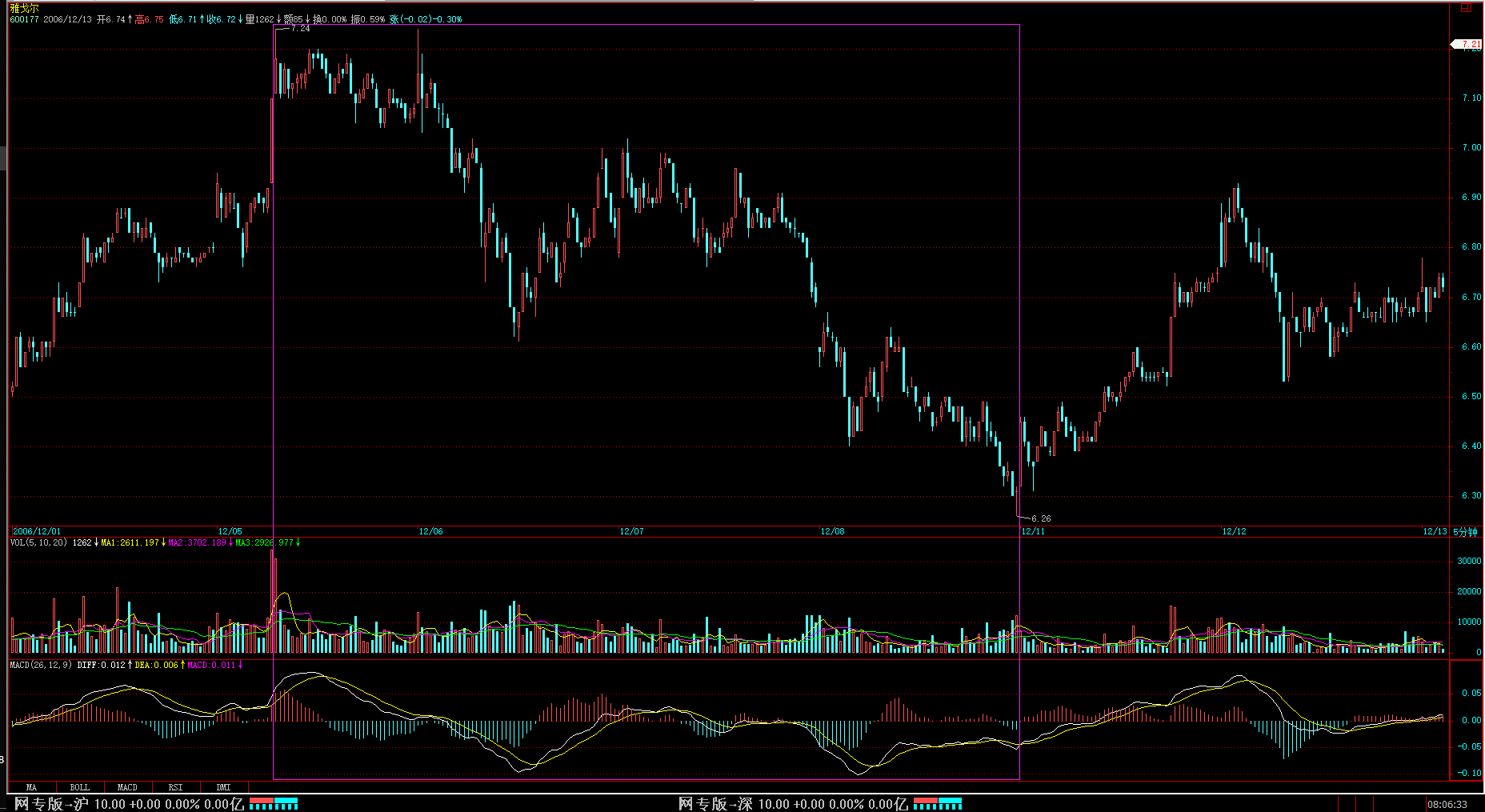Image resolution: width=1485 pixels, height=812 pixels.
Task: Click the Shenzhen index red-cyan bar indicator
Action: click(x=938, y=803)
